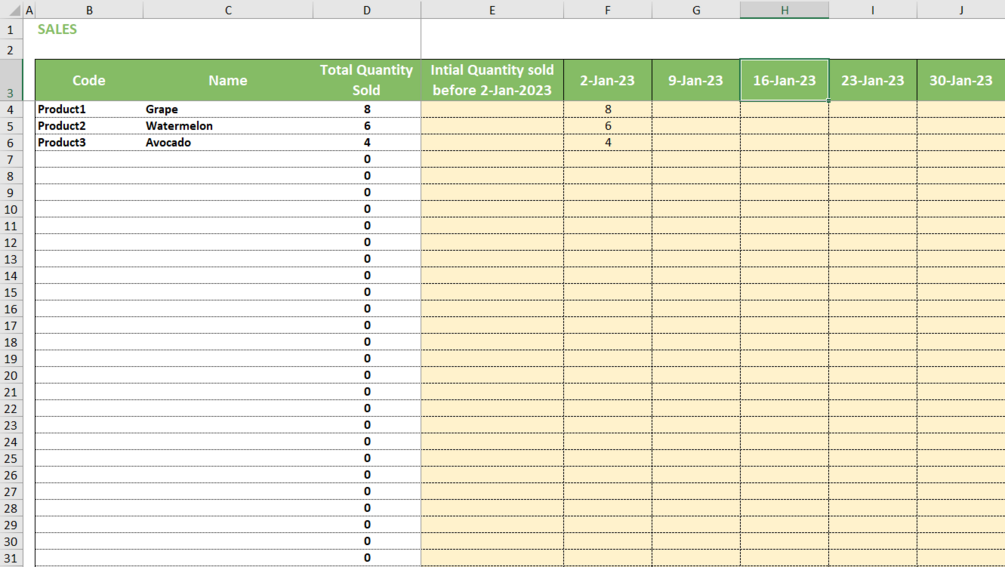
Task: Click Avocado's empty initial quantity cell
Action: [492, 143]
